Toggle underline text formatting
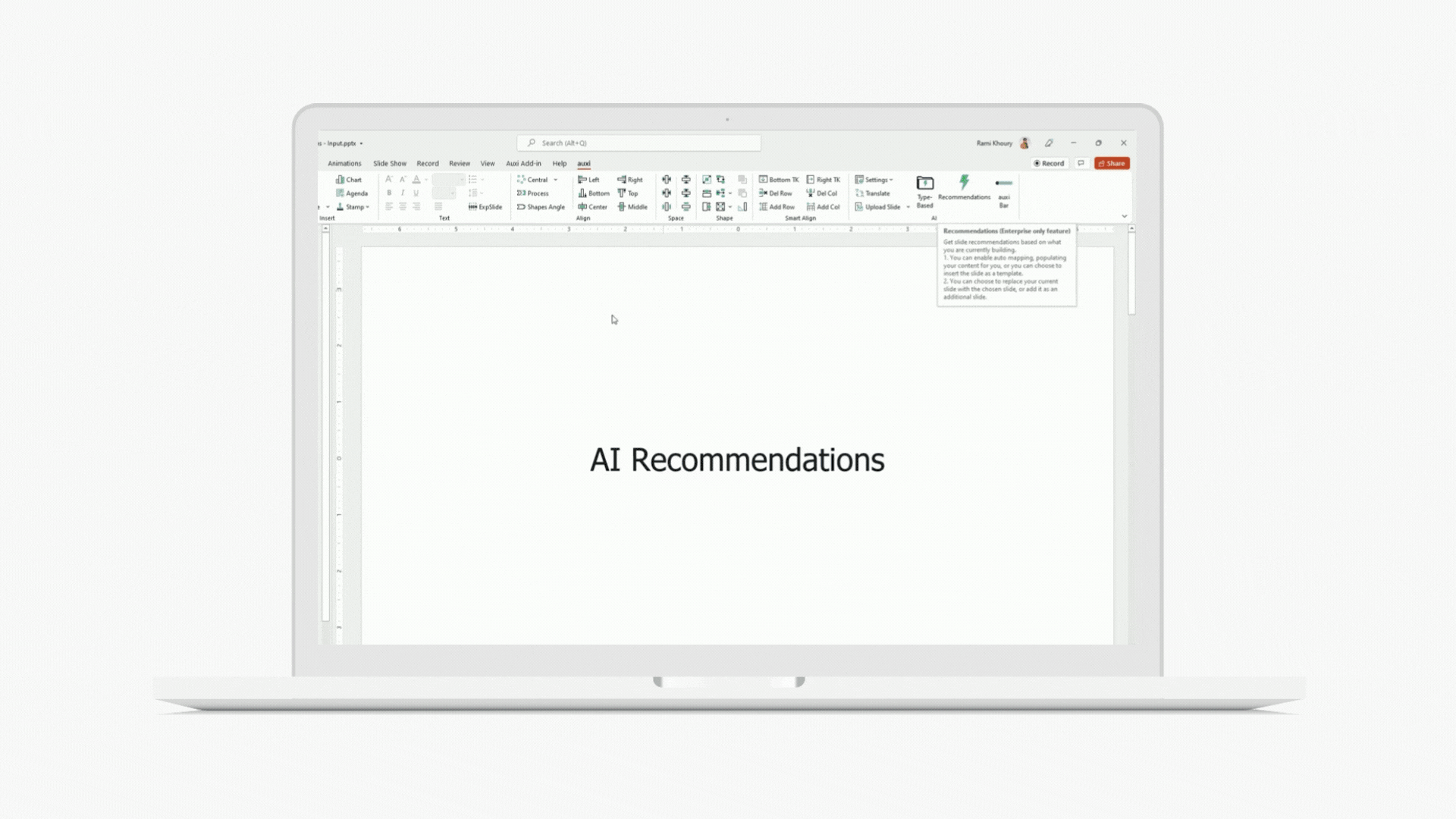Image resolution: width=1456 pixels, height=819 pixels. pyautogui.click(x=416, y=193)
